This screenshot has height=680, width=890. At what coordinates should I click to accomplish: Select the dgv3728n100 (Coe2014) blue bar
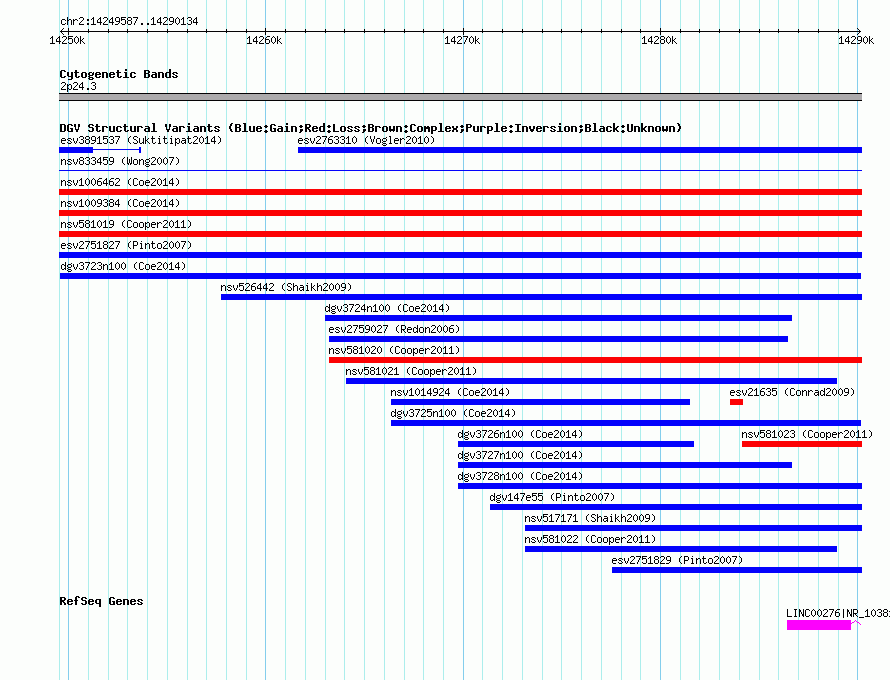pos(660,486)
